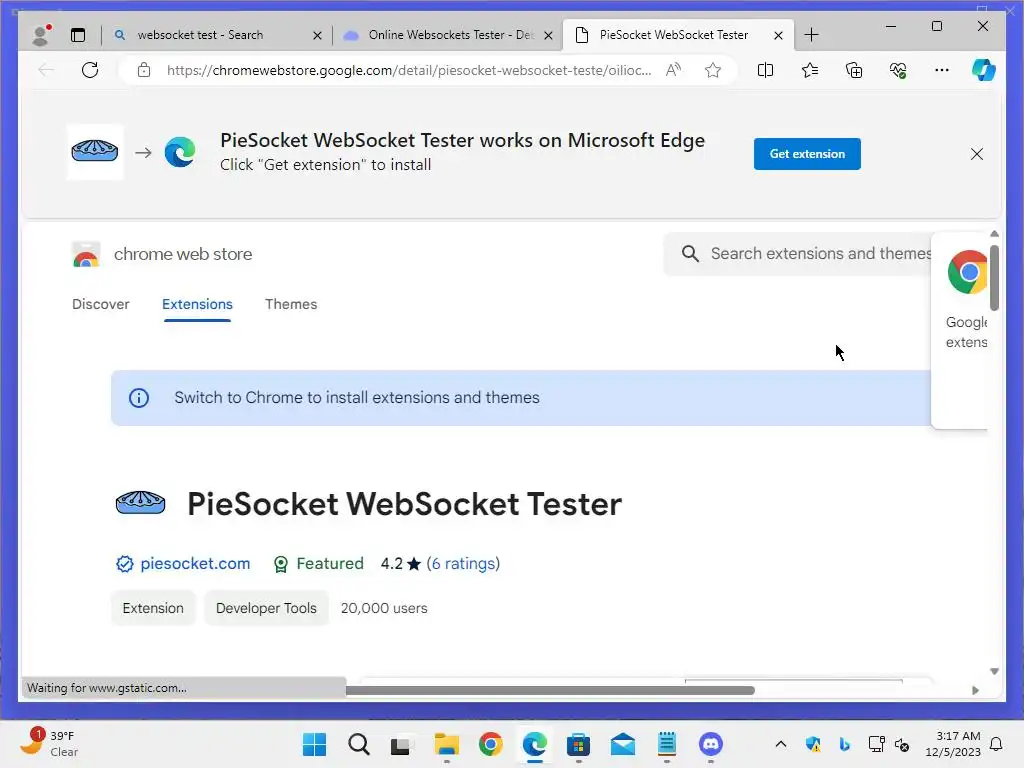Viewport: 1024px width, 768px height.
Task: Open the Favorites list icon
Action: [x=810, y=70]
